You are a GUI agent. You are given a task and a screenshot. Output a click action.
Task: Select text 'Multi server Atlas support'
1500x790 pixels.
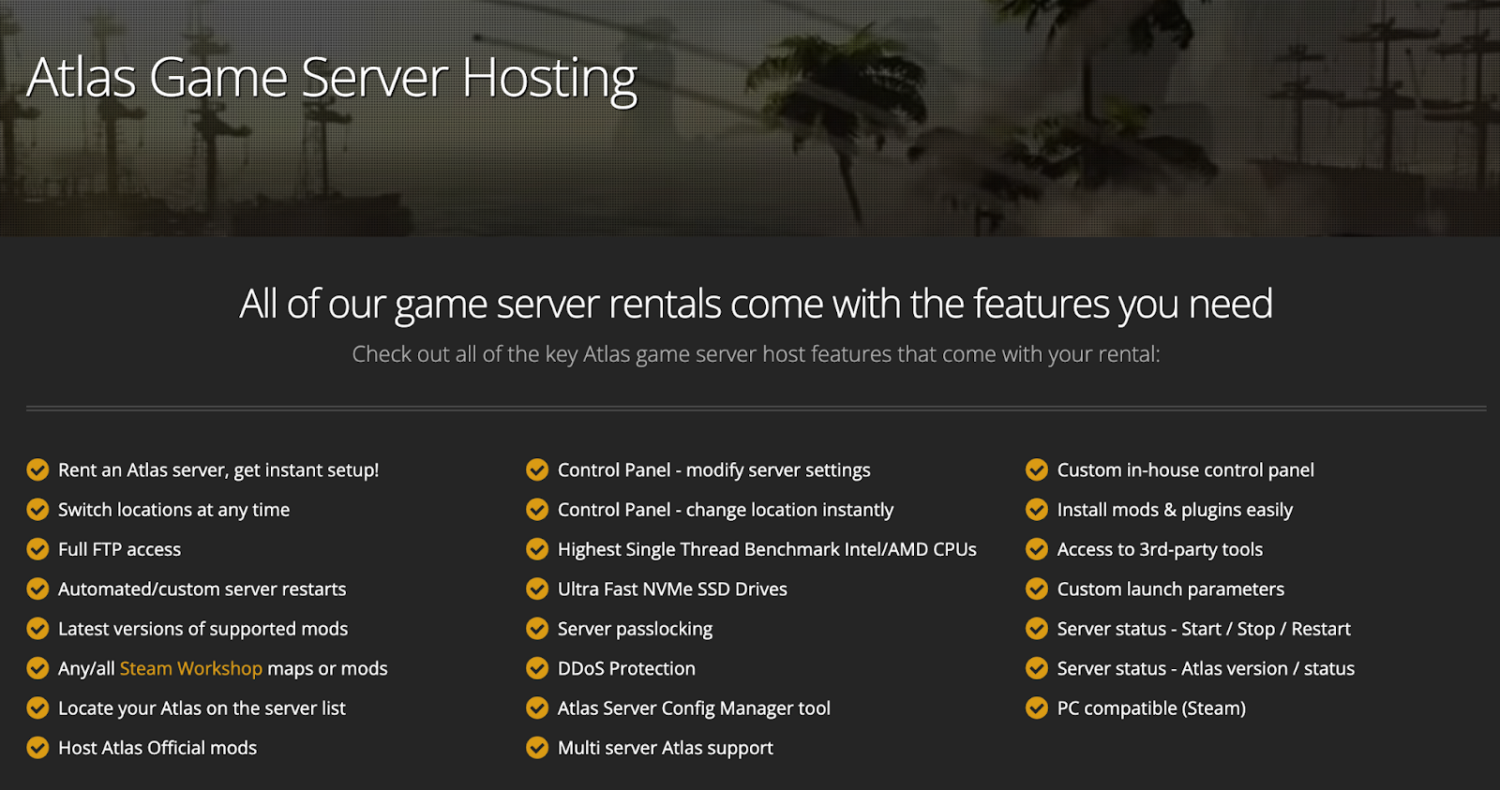tap(666, 748)
